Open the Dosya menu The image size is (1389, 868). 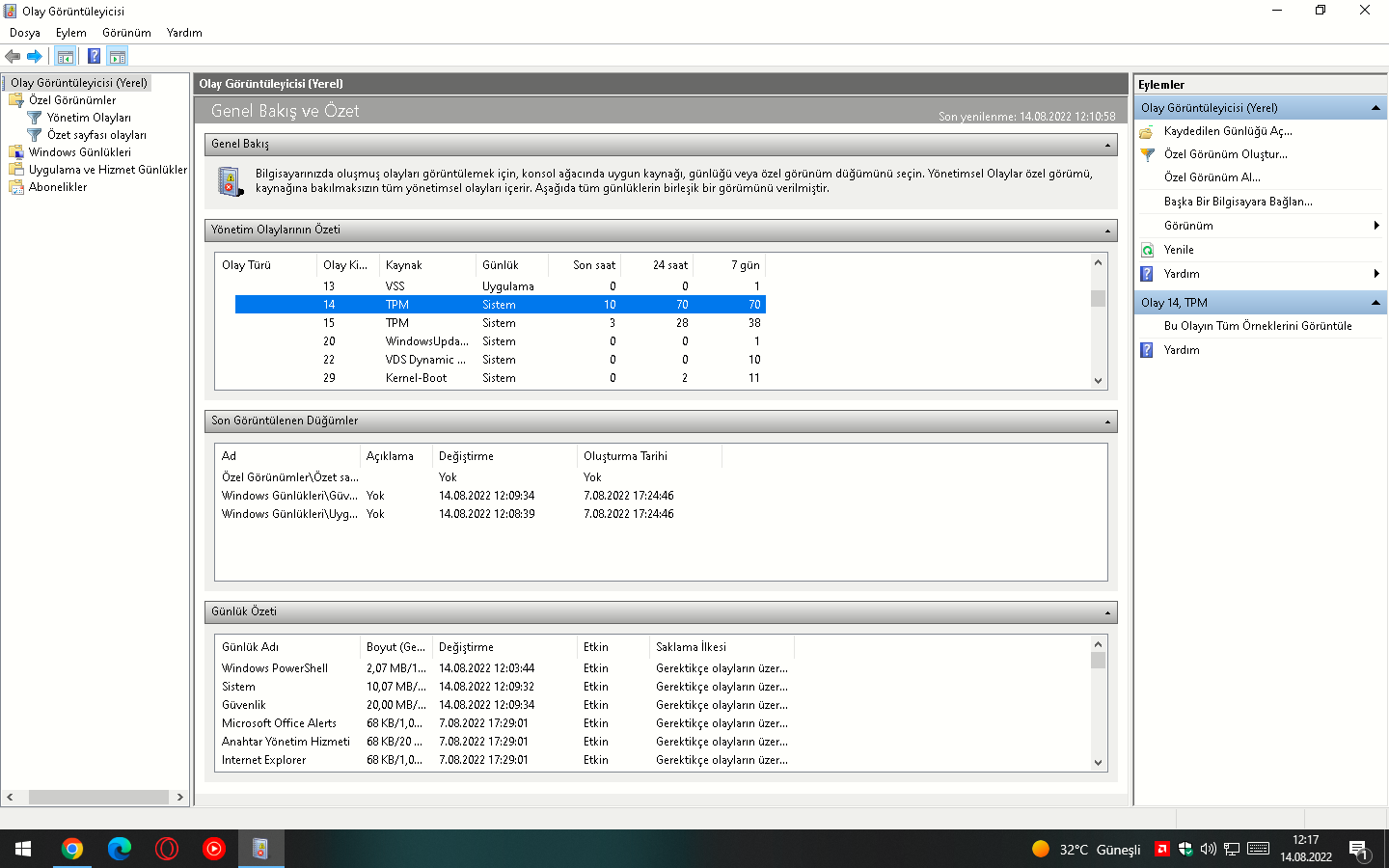tap(25, 33)
